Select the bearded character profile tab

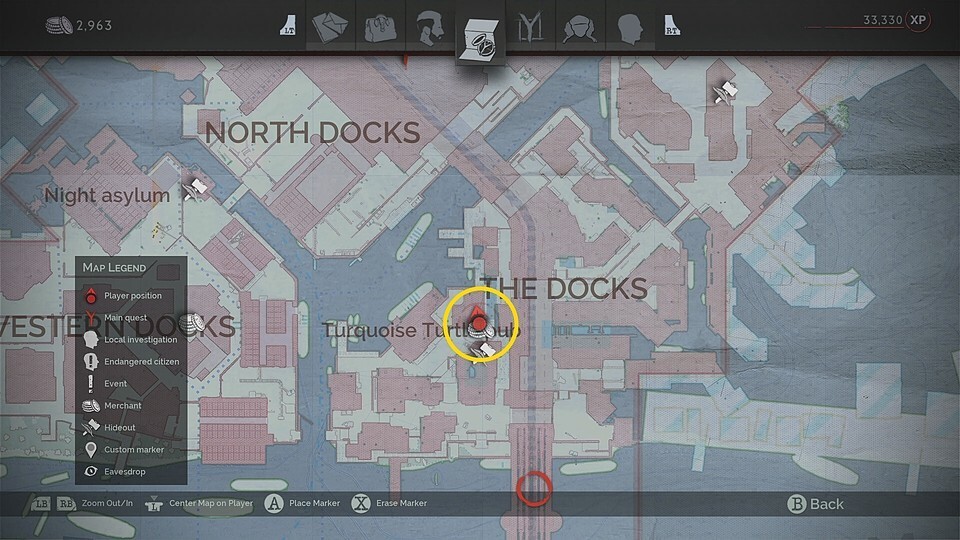pos(430,28)
